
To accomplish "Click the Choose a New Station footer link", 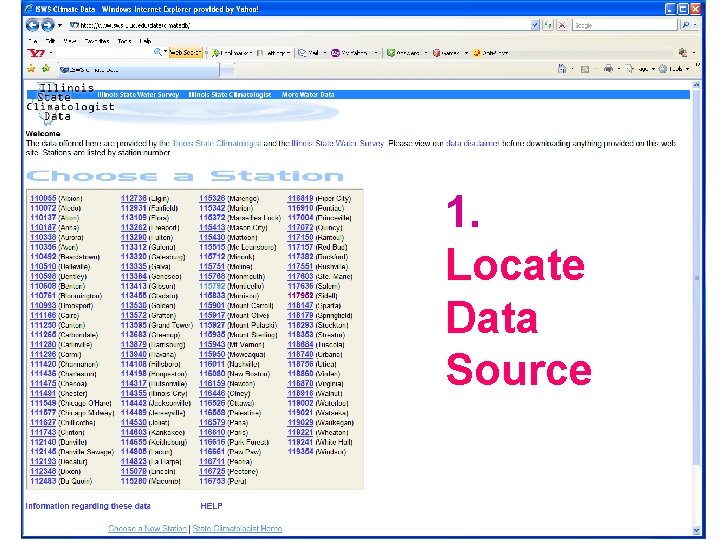I will [x=147, y=529].
